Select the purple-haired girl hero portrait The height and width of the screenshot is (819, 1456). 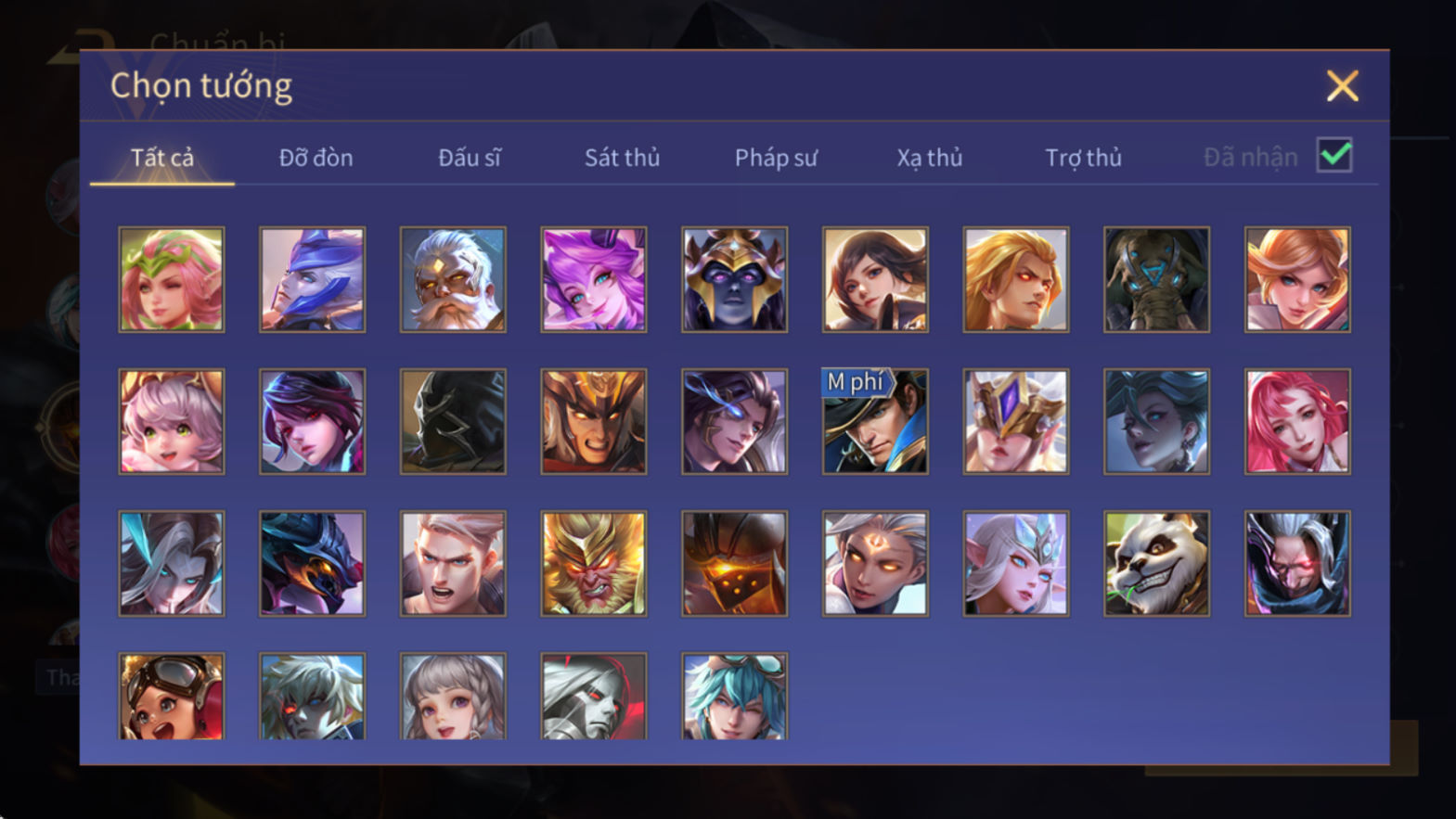pyautogui.click(x=594, y=279)
